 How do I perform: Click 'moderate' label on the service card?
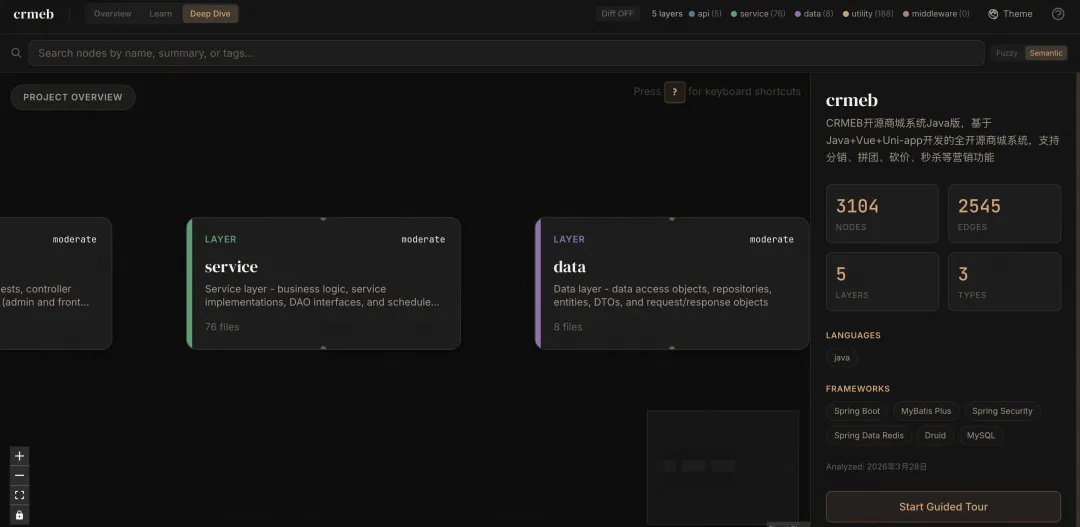pos(423,239)
